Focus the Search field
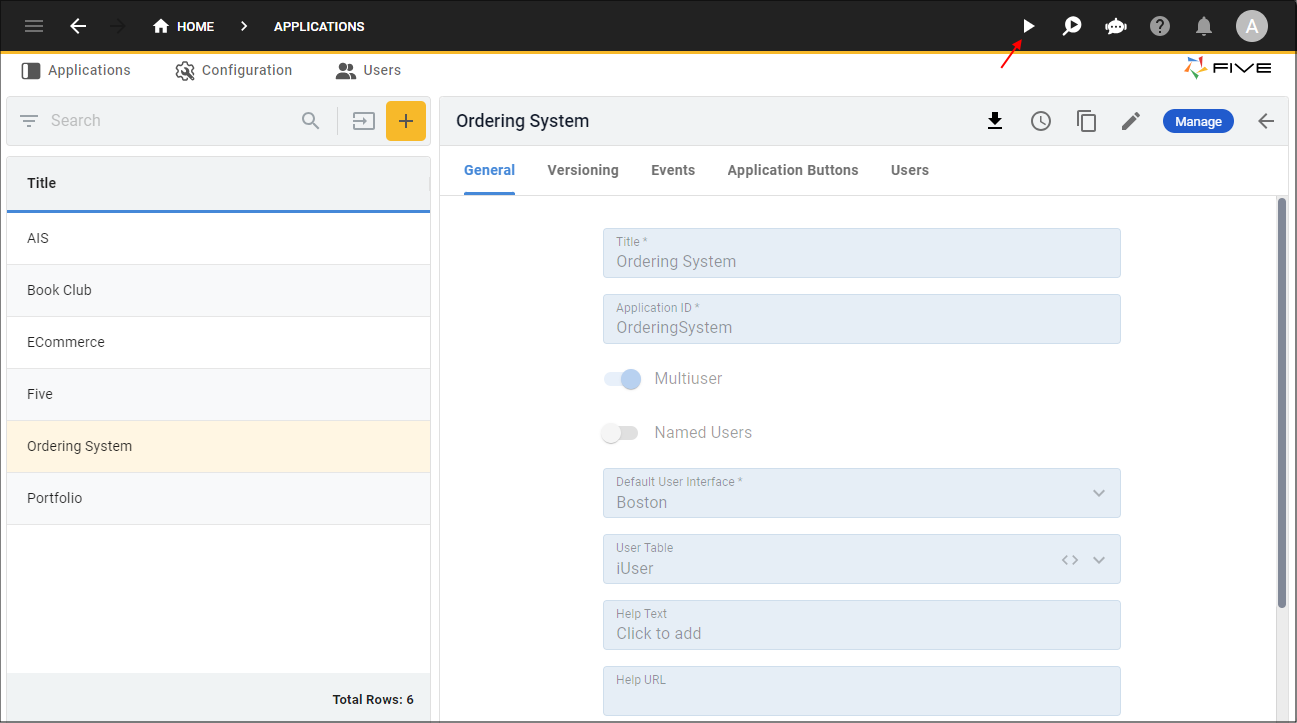Image resolution: width=1297 pixels, height=723 pixels. tap(170, 121)
